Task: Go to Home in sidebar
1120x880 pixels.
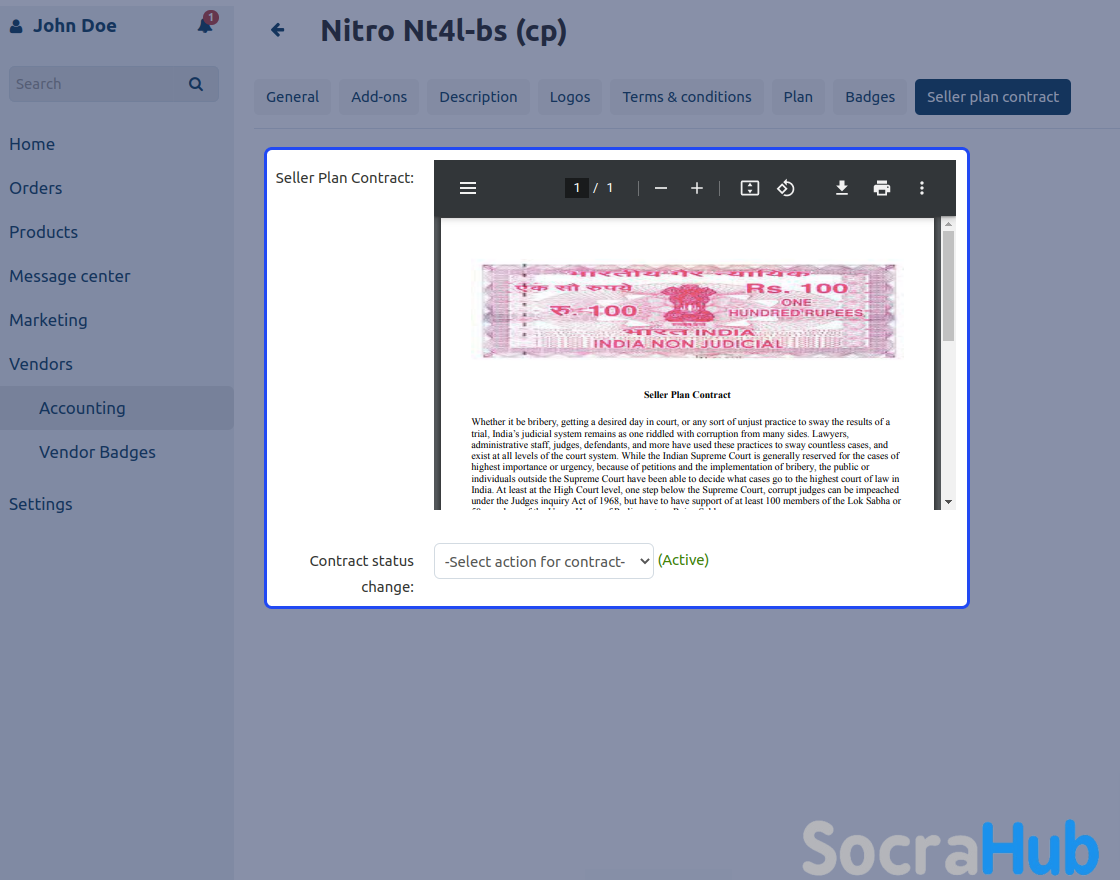Action: (32, 144)
